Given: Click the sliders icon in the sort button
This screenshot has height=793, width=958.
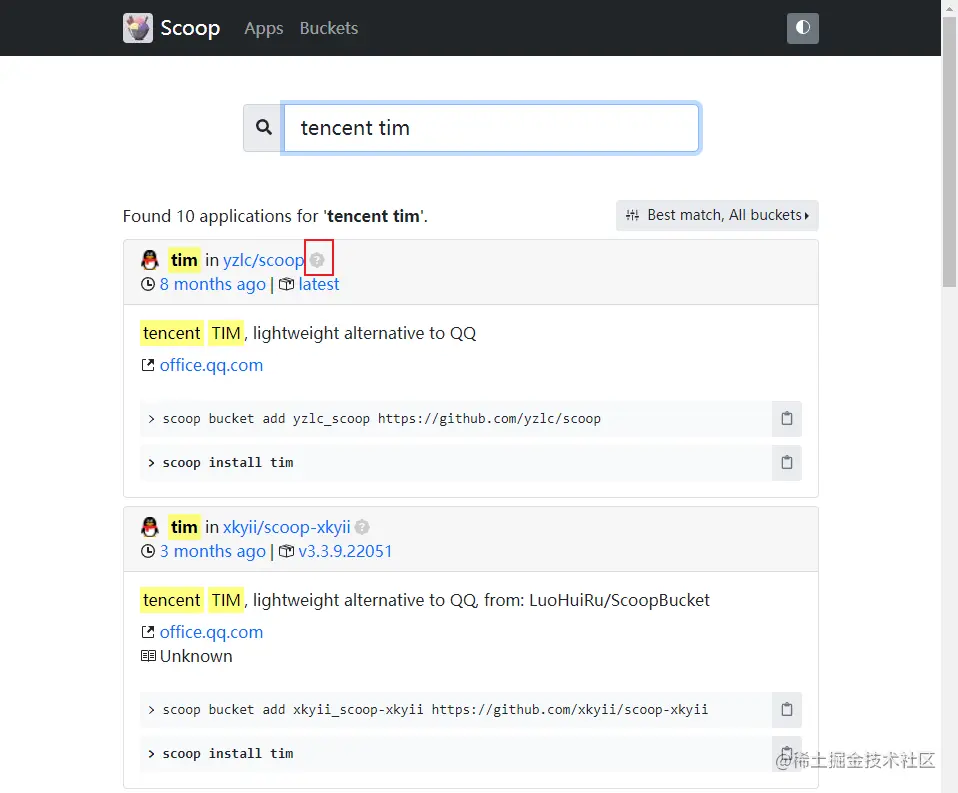Looking at the screenshot, I should [x=632, y=215].
